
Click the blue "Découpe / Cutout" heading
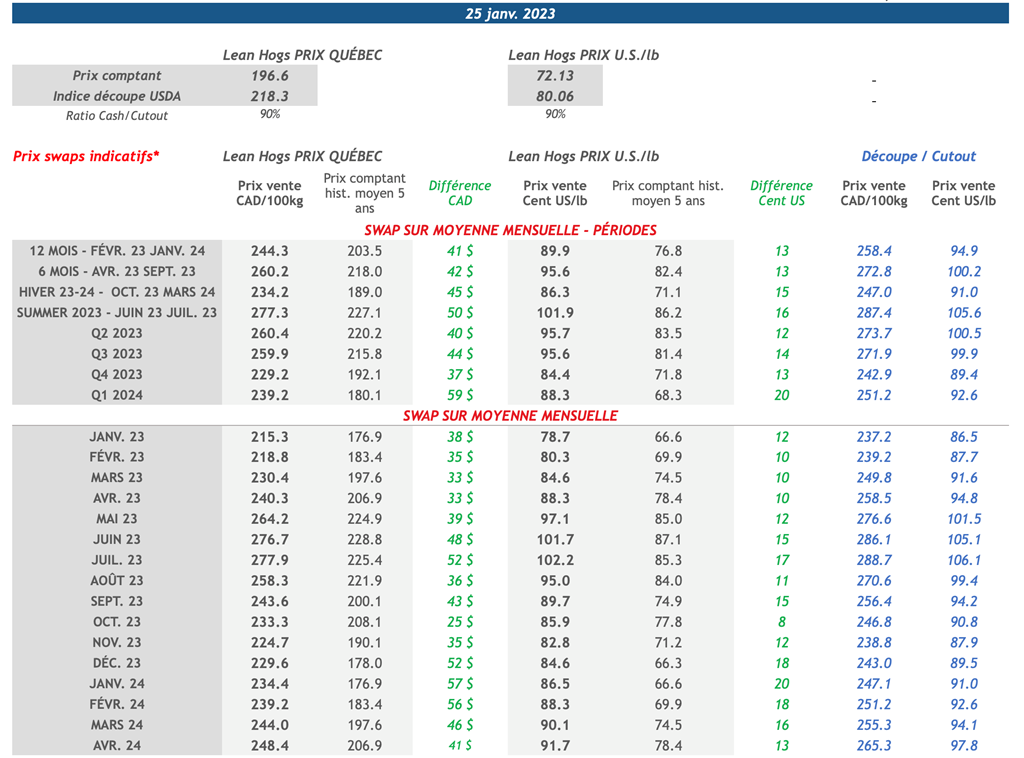pyautogui.click(x=918, y=156)
